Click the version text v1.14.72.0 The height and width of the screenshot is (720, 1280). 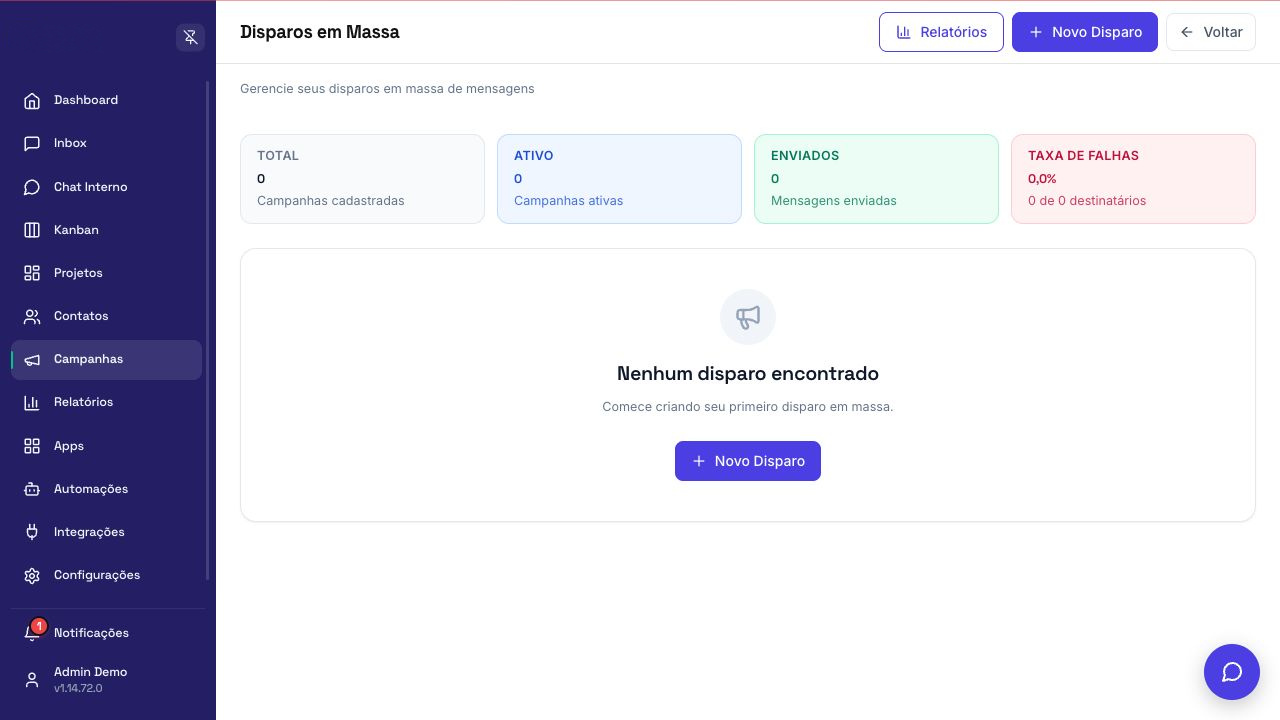(78, 689)
